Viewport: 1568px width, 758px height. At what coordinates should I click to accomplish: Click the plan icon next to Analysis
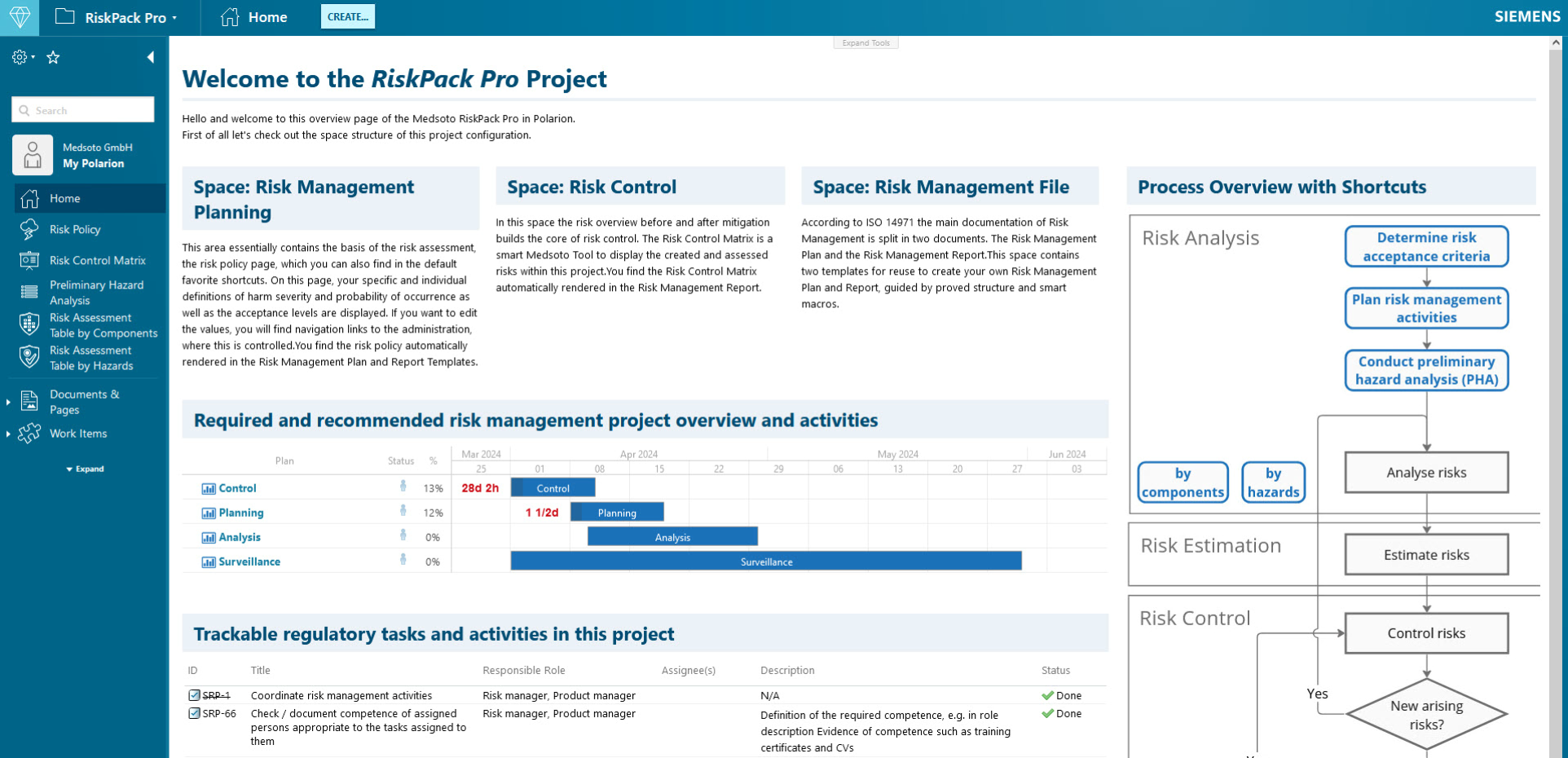pos(209,538)
